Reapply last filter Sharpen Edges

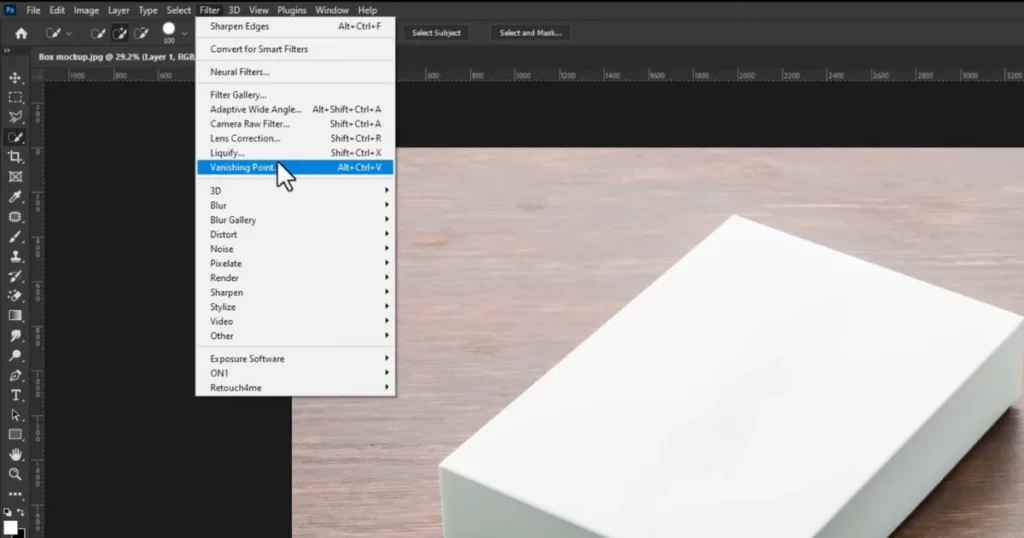coord(295,26)
